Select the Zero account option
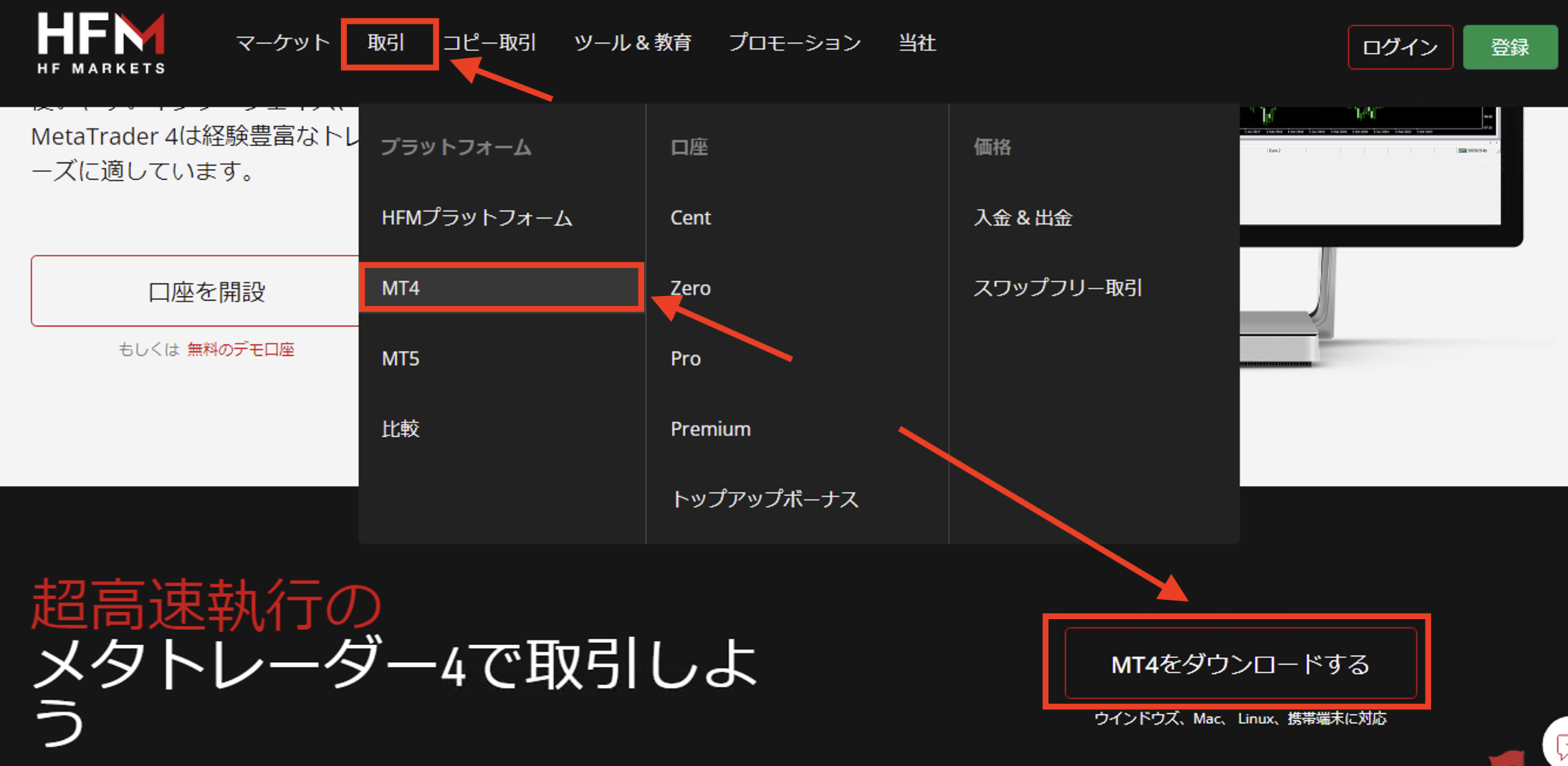The height and width of the screenshot is (766, 1568). pos(690,288)
